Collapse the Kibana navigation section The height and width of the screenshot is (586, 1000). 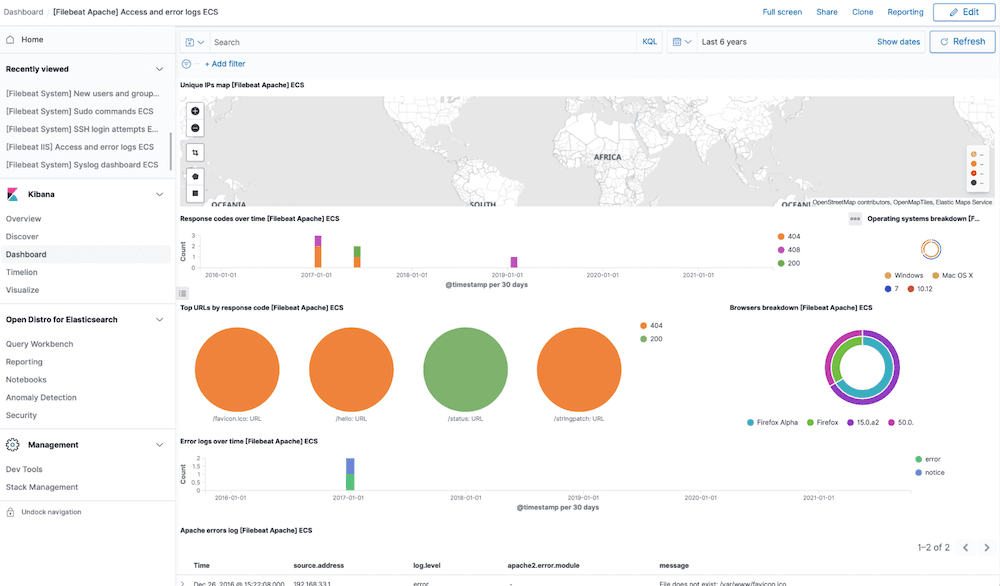coord(158,194)
